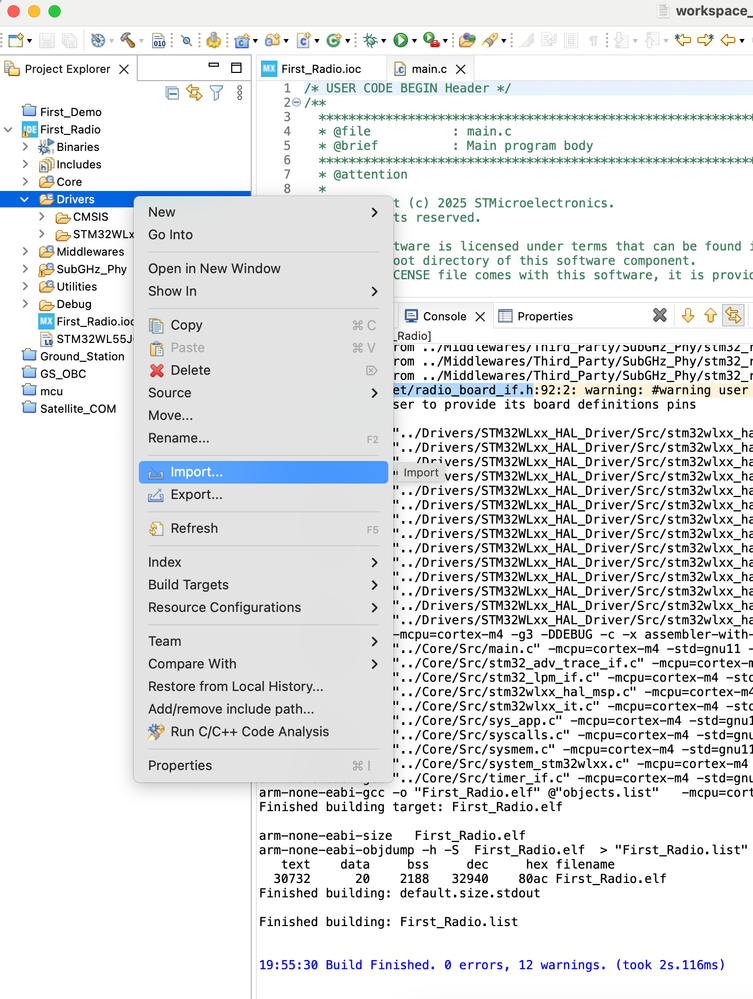The width and height of the screenshot is (753, 999).
Task: Select Delete in context menu
Action: coord(263,370)
